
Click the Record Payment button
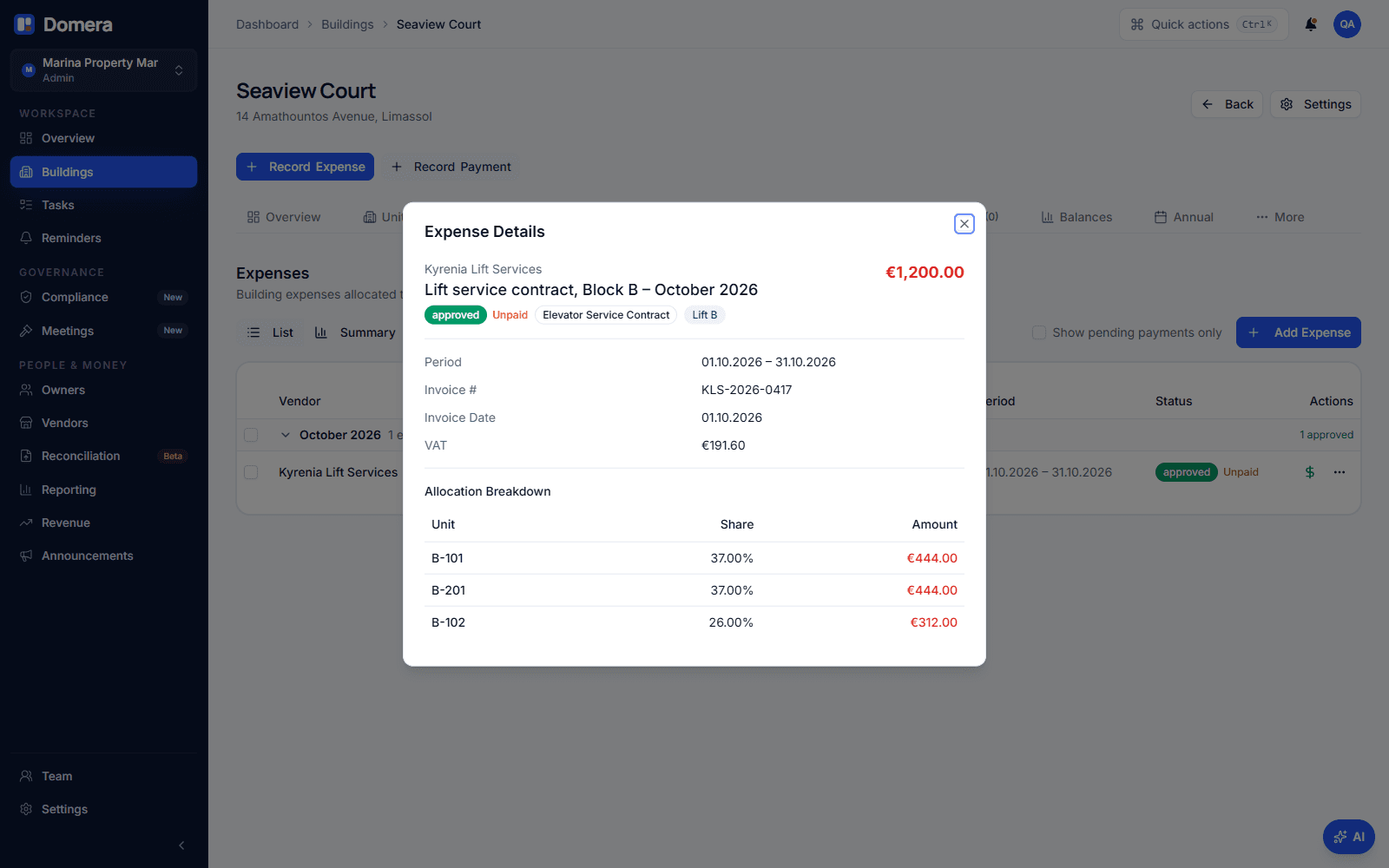coord(451,167)
